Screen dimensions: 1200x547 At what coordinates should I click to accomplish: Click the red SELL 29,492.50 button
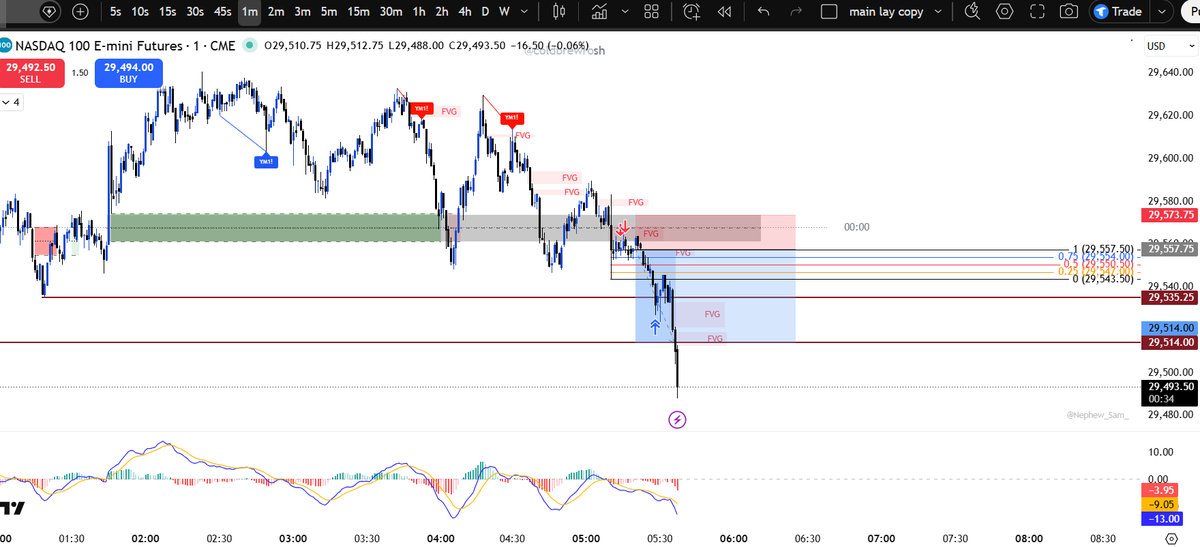click(x=33, y=74)
